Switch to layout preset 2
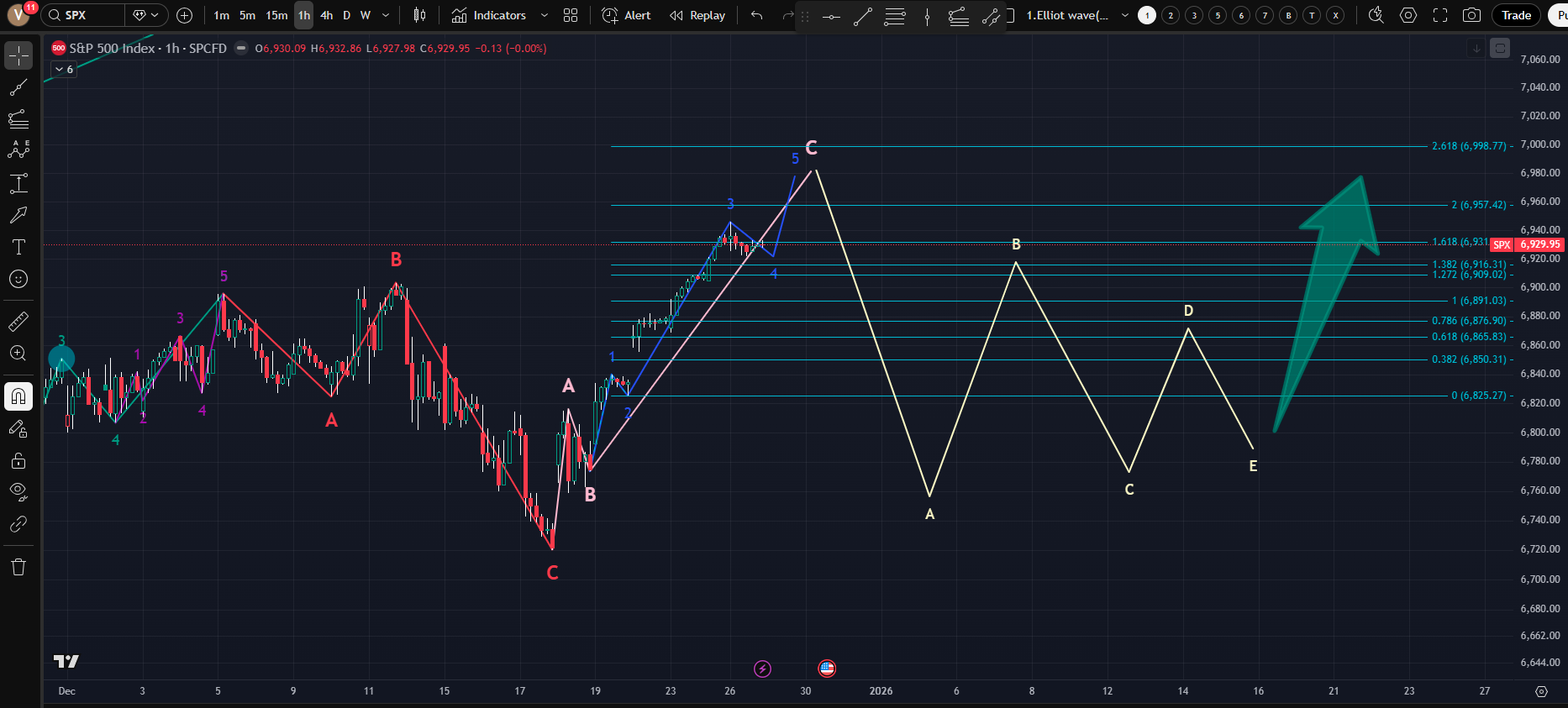 1171,15
